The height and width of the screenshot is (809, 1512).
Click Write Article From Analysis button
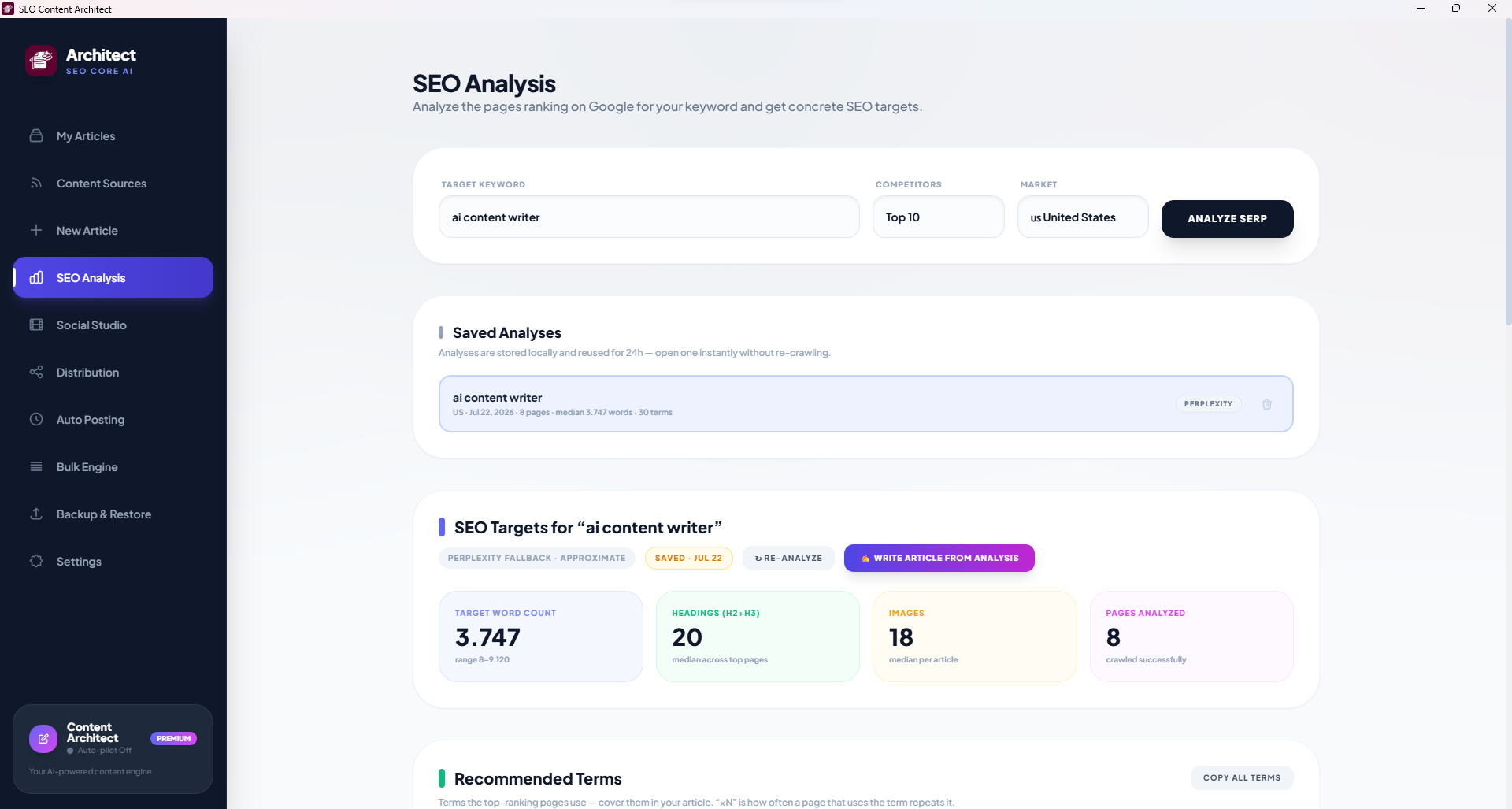tap(939, 558)
